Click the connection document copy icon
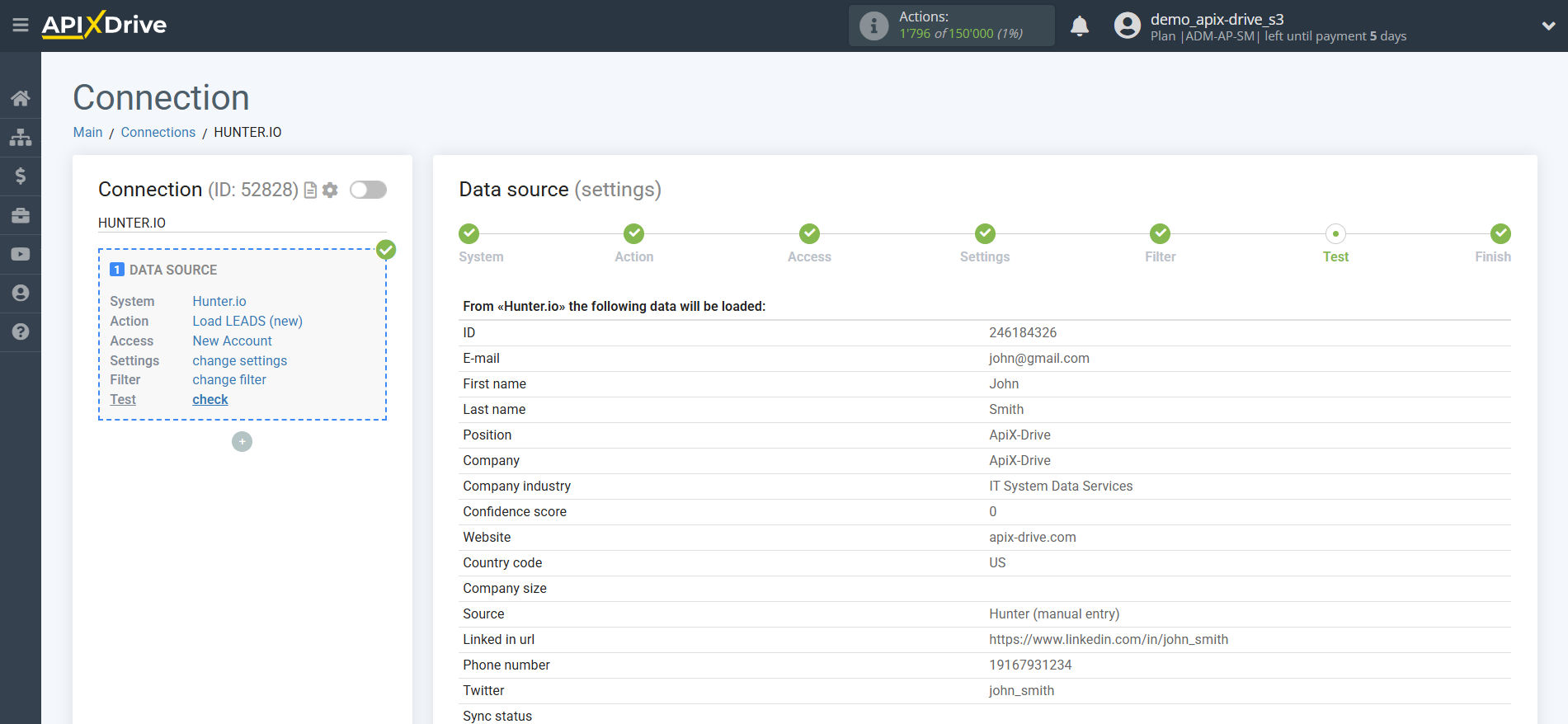 coord(311,190)
